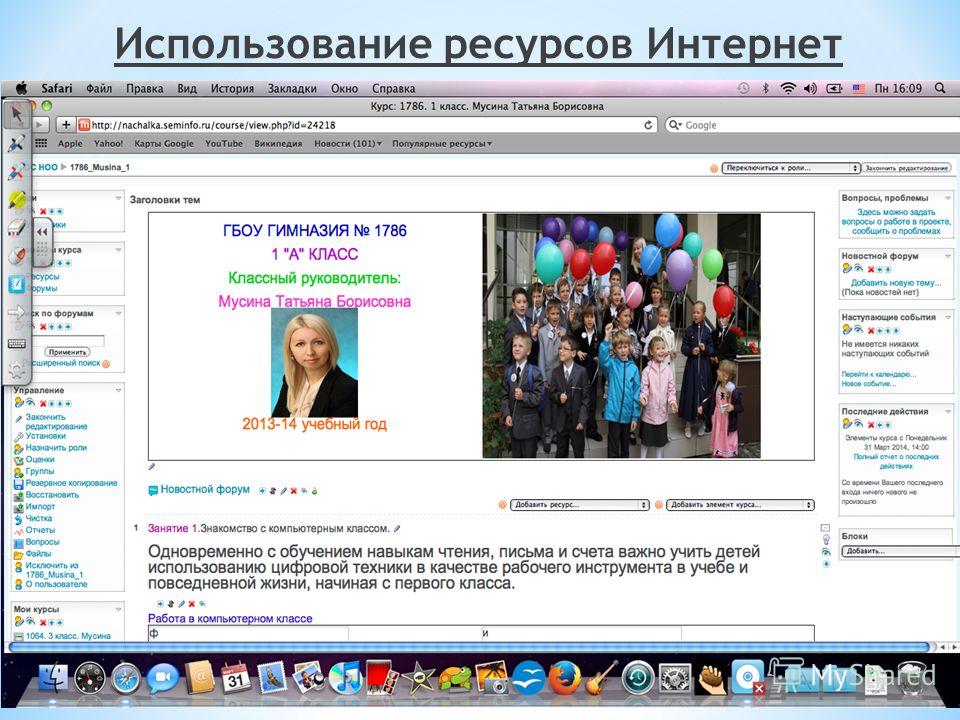Reload the page with the refresh icon

tap(648, 125)
